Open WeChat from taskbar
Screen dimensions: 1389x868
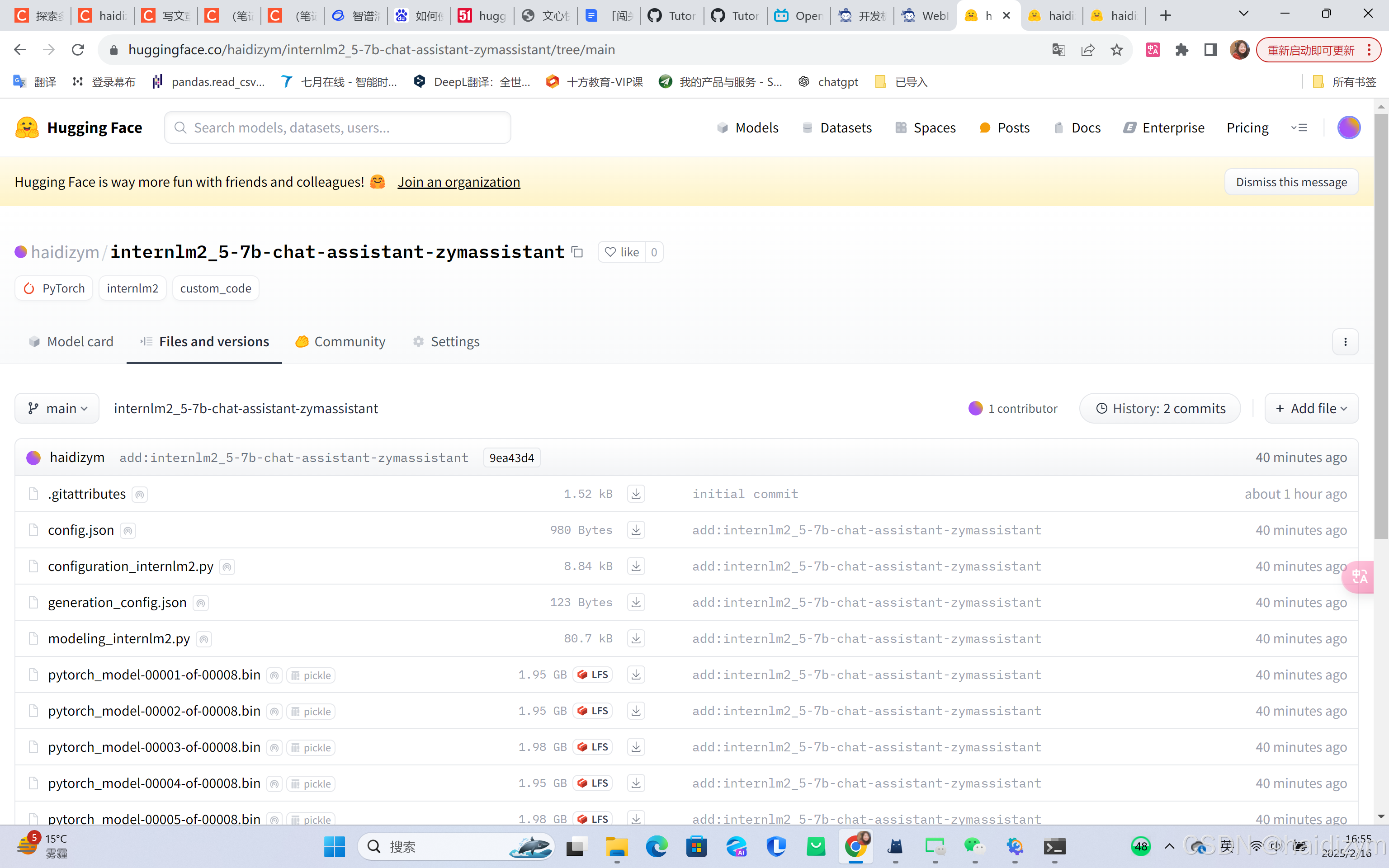[974, 846]
